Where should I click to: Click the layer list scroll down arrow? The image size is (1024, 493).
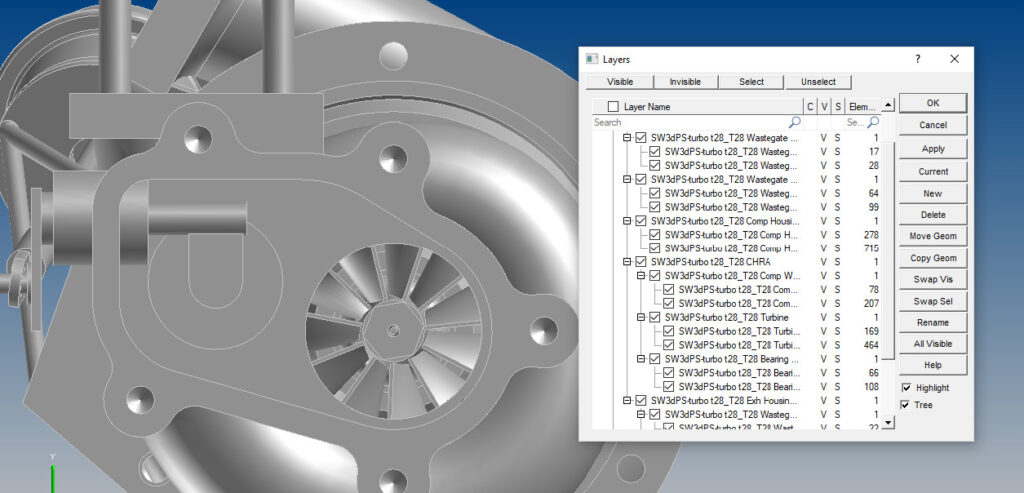[x=888, y=424]
